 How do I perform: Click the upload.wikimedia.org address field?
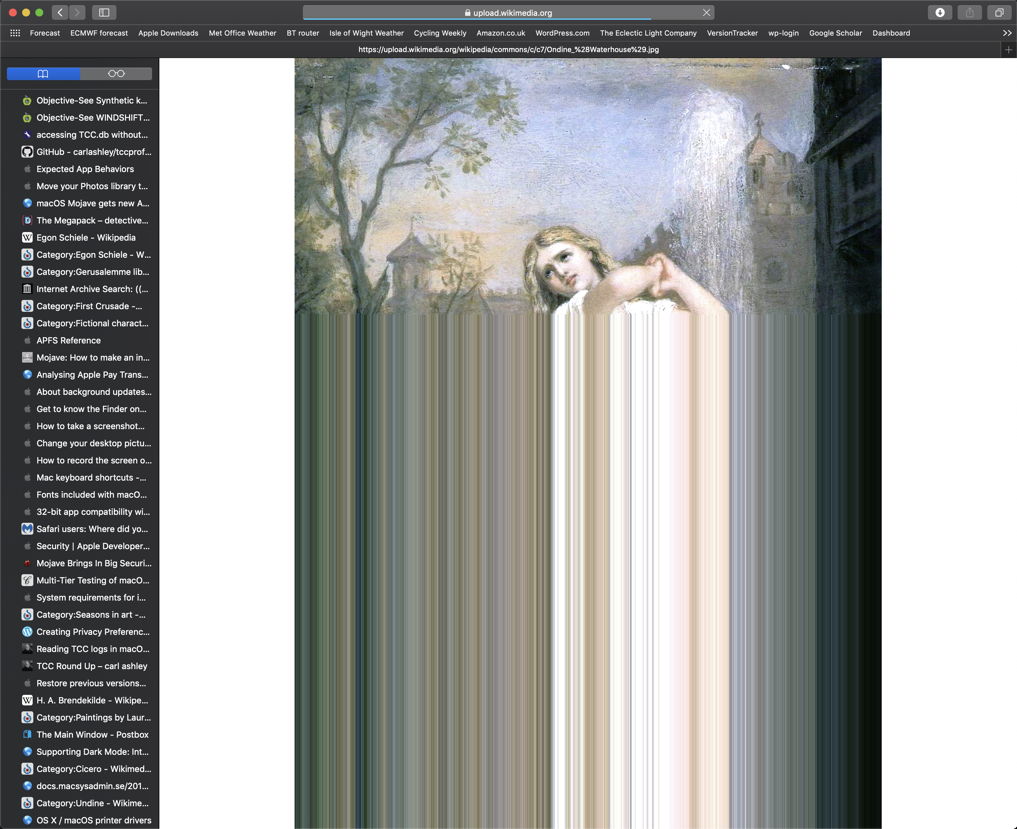[x=508, y=12]
